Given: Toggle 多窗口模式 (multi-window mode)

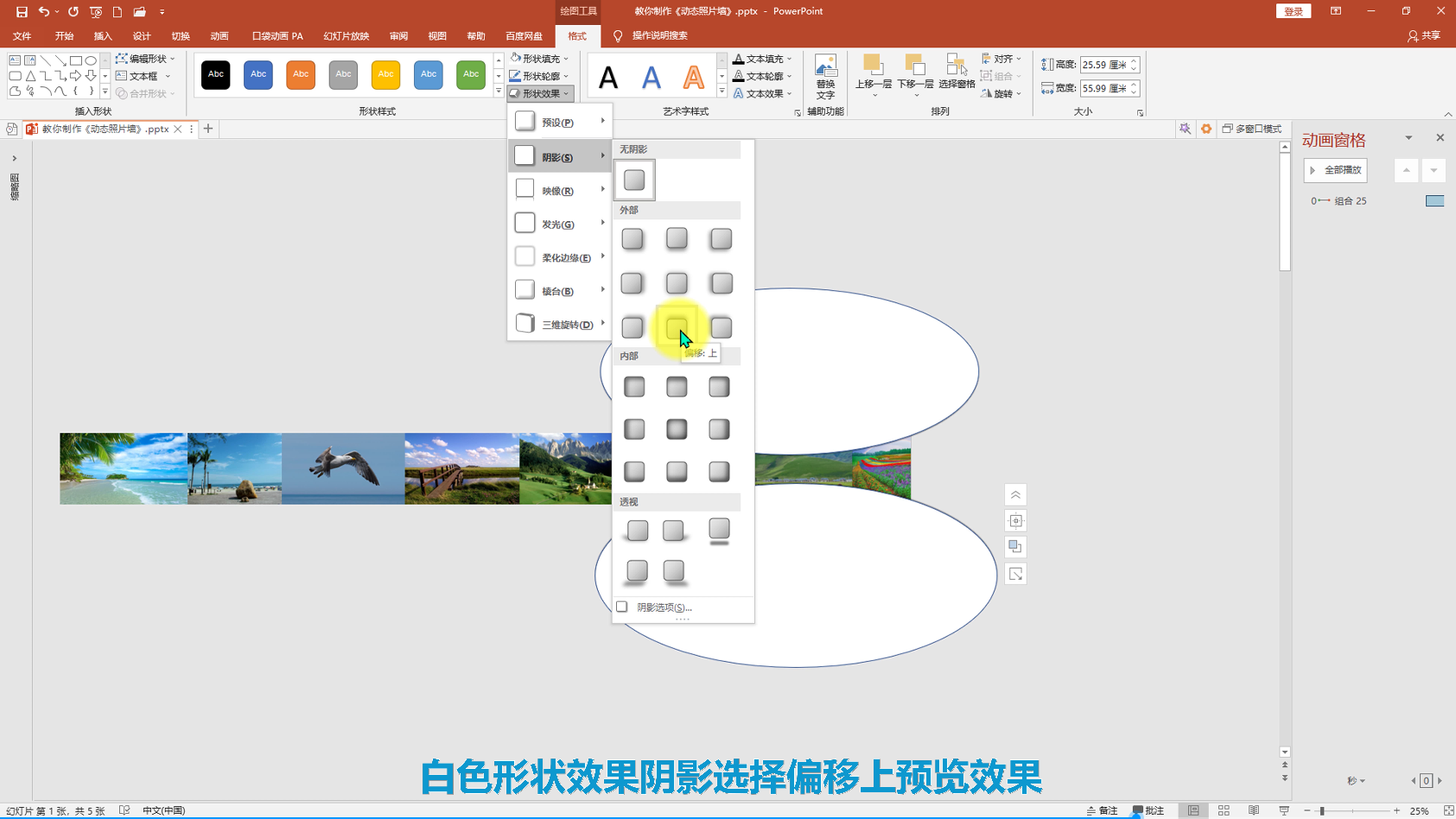Looking at the screenshot, I should pyautogui.click(x=1252, y=129).
